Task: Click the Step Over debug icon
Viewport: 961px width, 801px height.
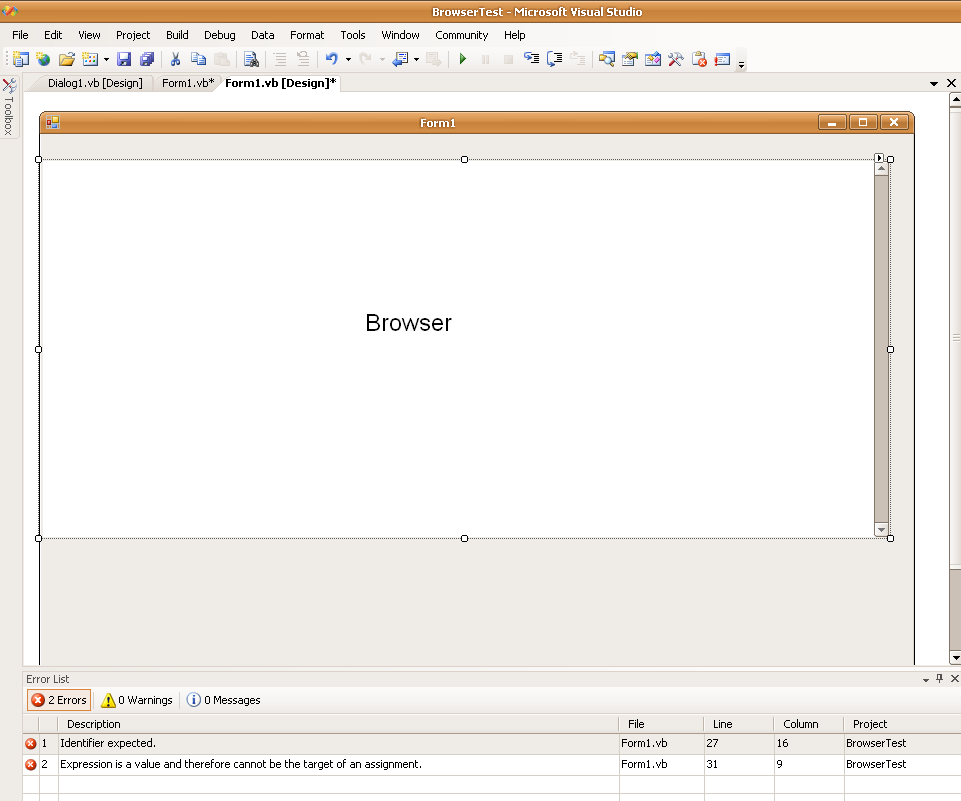Action: pos(555,59)
